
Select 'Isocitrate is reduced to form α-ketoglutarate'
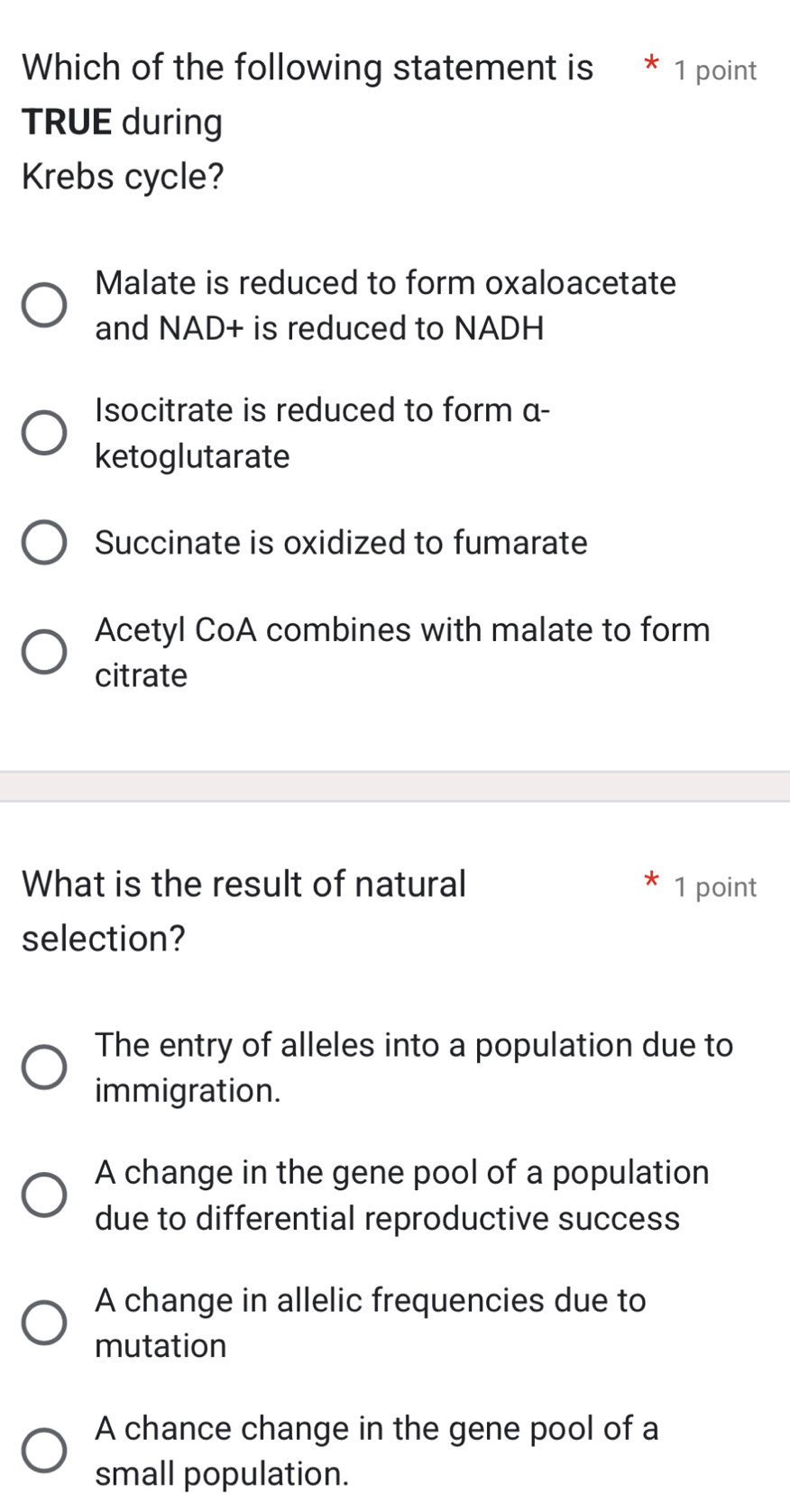coord(44,432)
